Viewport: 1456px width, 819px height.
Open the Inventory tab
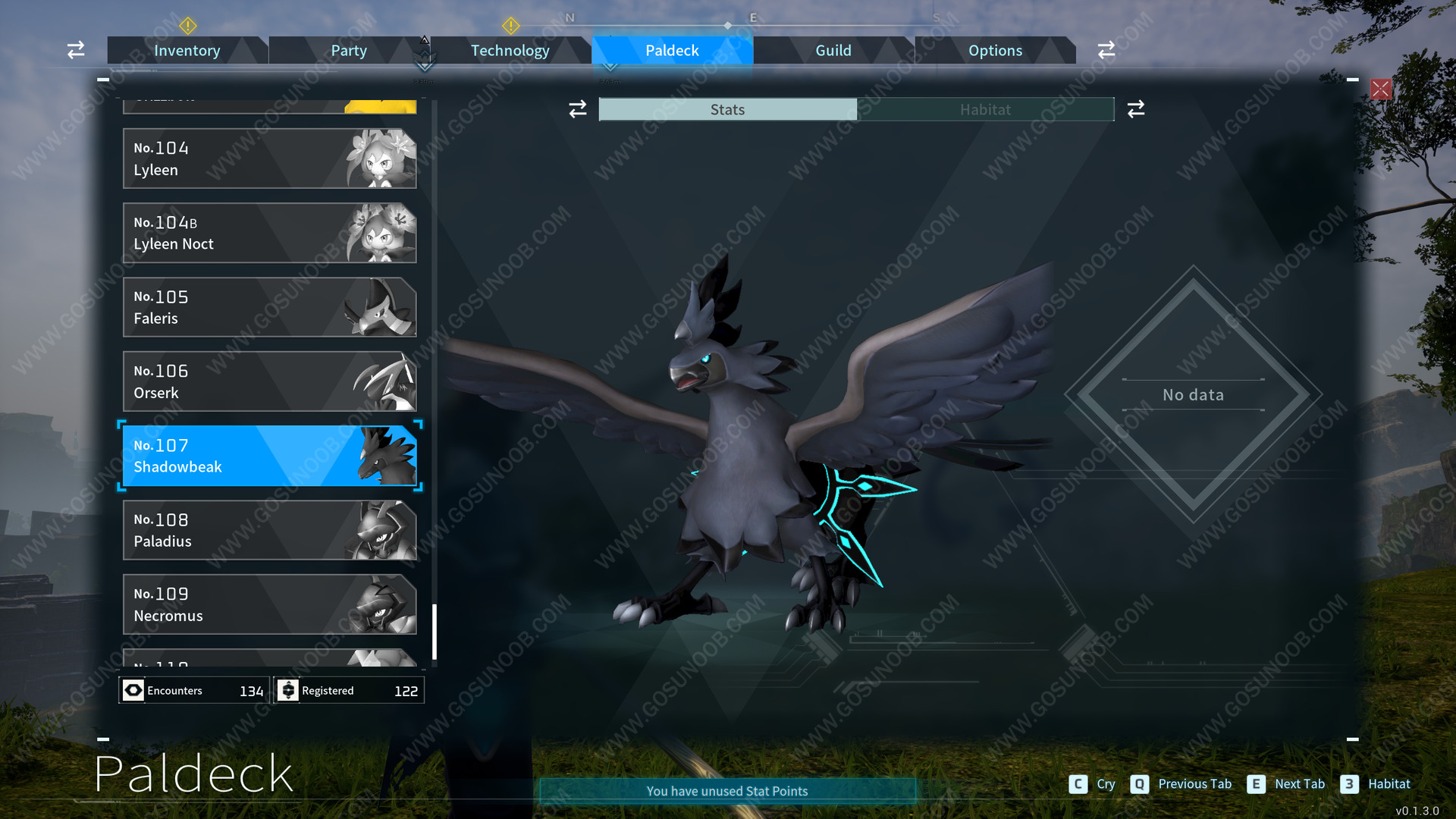pos(187,50)
